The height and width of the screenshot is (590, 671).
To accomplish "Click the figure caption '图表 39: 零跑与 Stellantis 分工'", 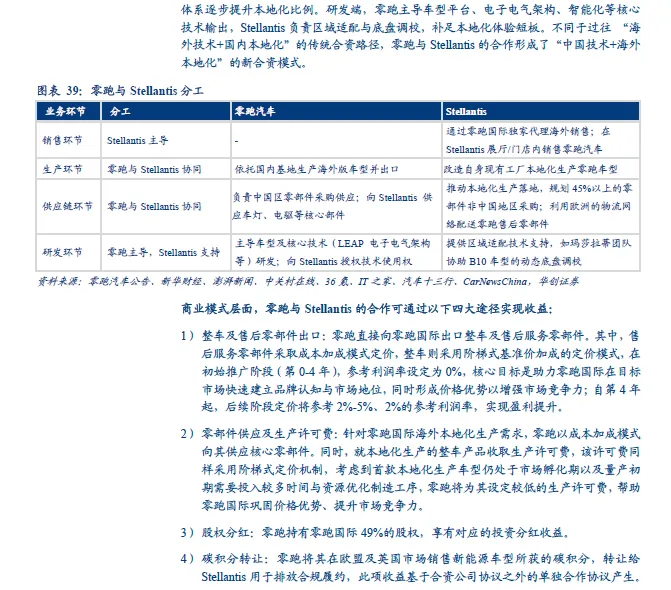I will 120,91.
